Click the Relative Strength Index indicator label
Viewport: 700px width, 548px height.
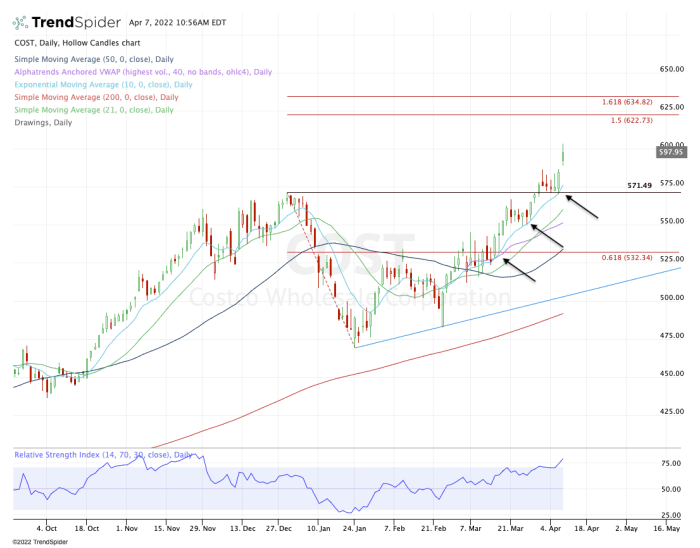tap(104, 455)
